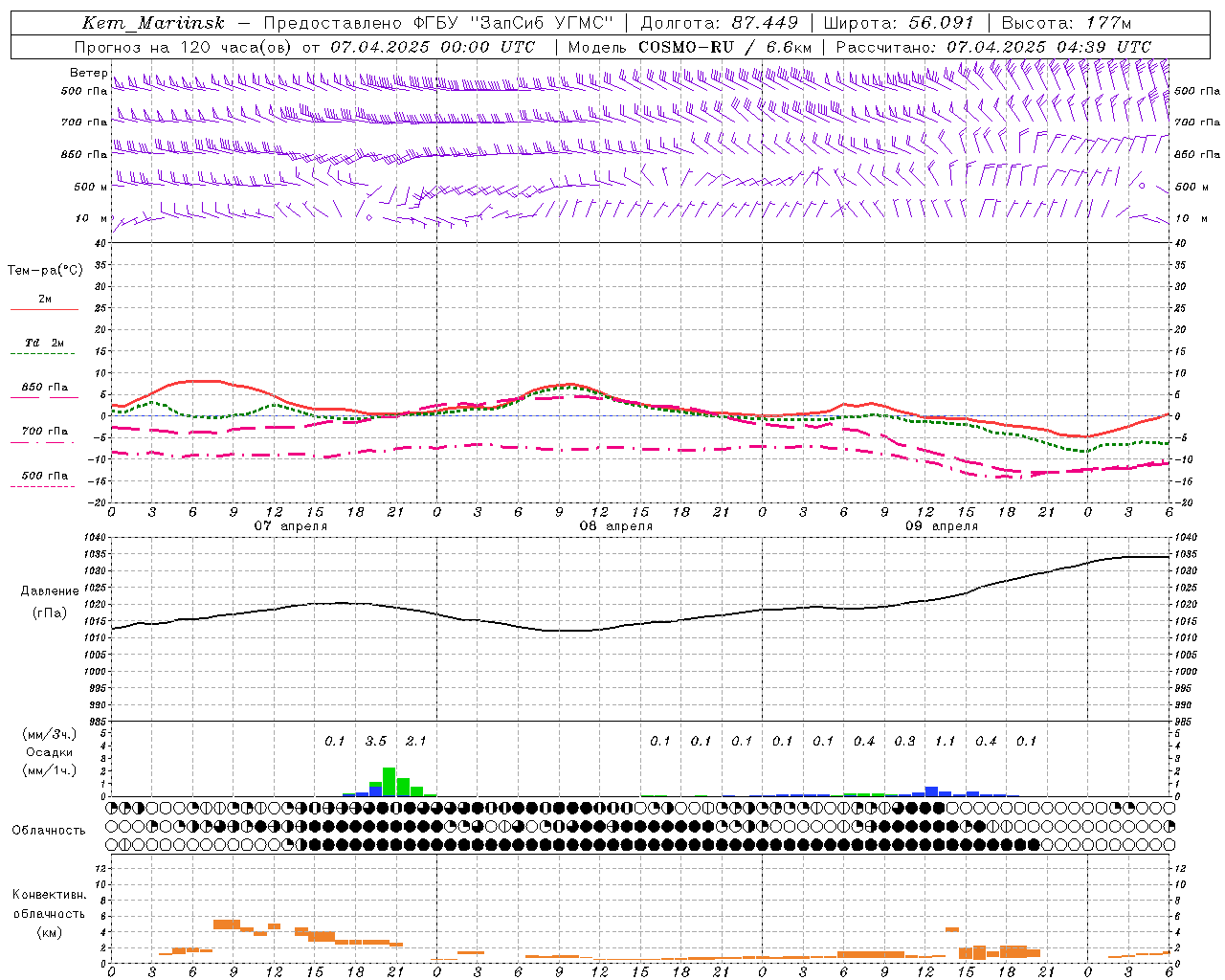1225x980 pixels.
Task: Click the tallest blue precipitation bar on 09 апреля
Action: coord(931,791)
